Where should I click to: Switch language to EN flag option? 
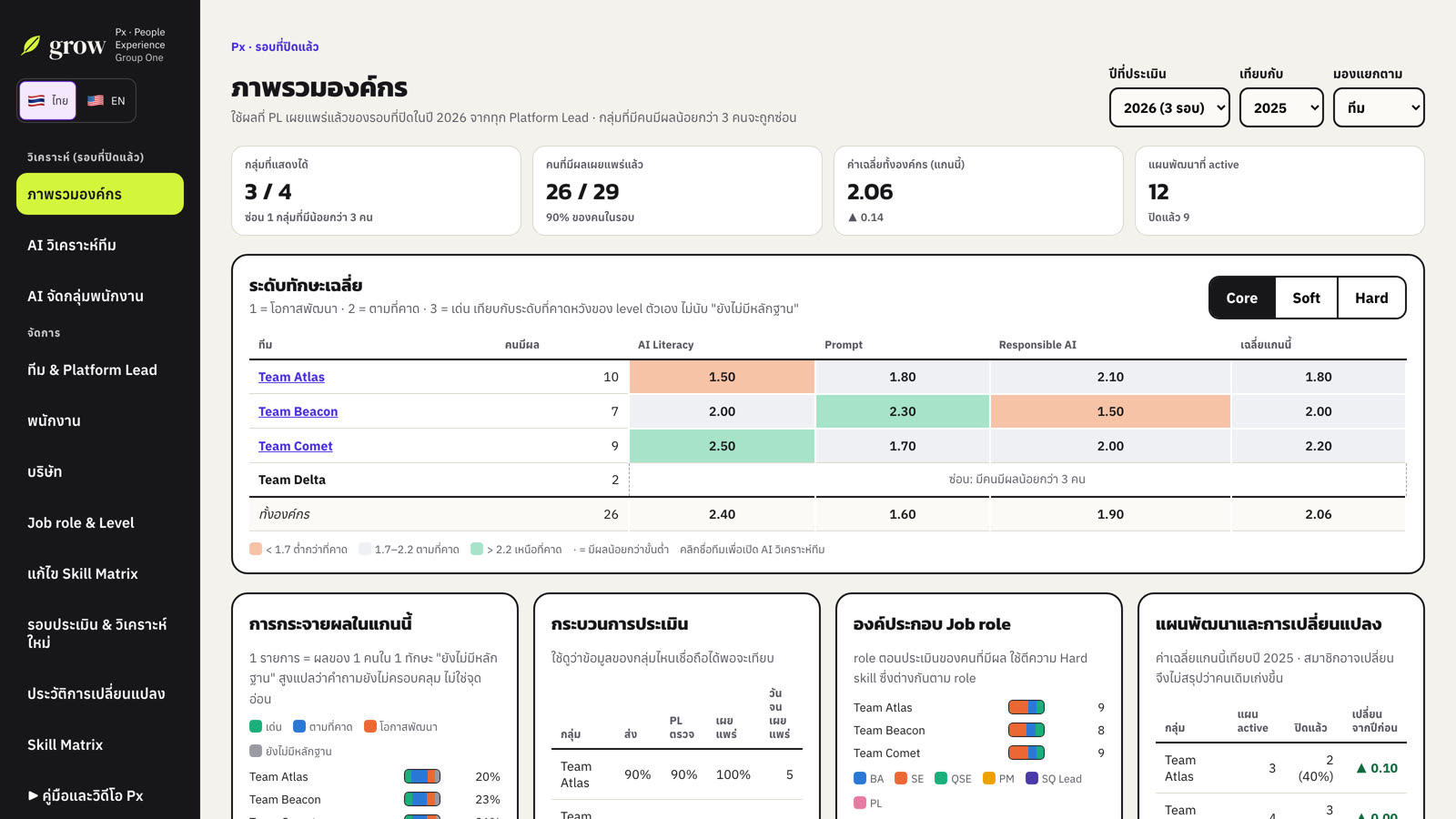point(106,101)
